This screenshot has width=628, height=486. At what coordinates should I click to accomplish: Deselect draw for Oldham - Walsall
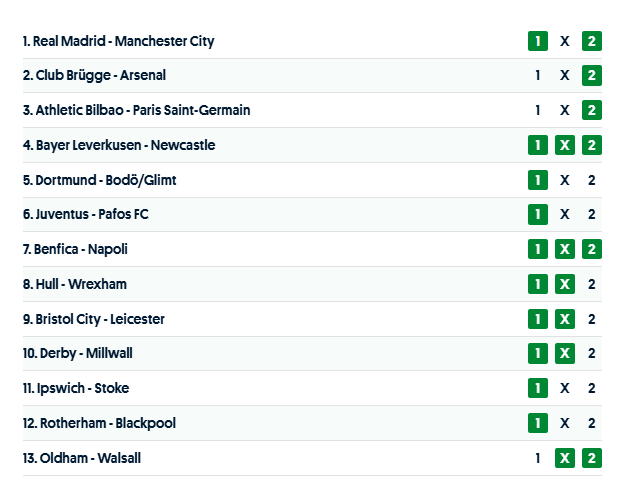(x=565, y=458)
